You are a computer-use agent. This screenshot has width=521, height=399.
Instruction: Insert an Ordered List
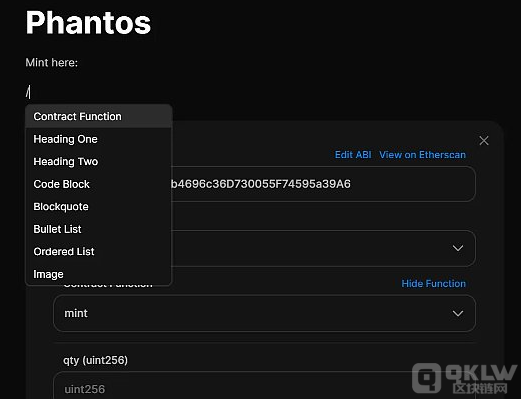(99, 252)
